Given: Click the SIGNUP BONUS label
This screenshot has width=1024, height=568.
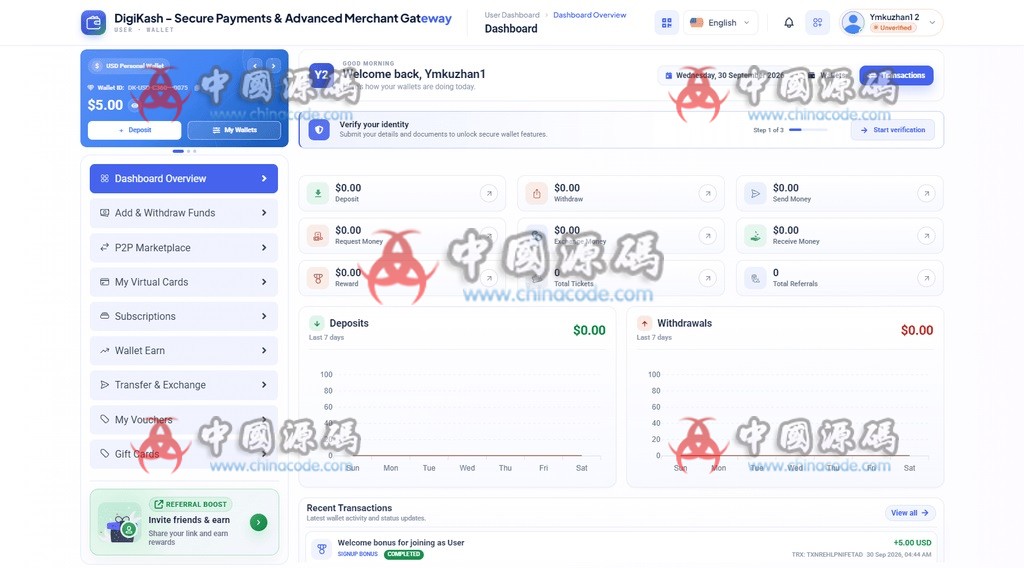Looking at the screenshot, I should [x=357, y=554].
